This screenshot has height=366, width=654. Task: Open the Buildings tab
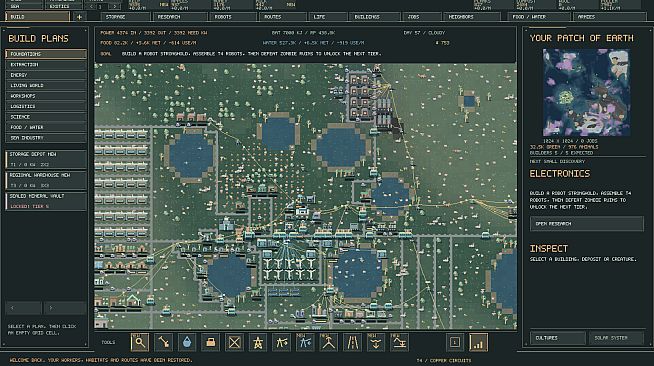(x=375, y=17)
